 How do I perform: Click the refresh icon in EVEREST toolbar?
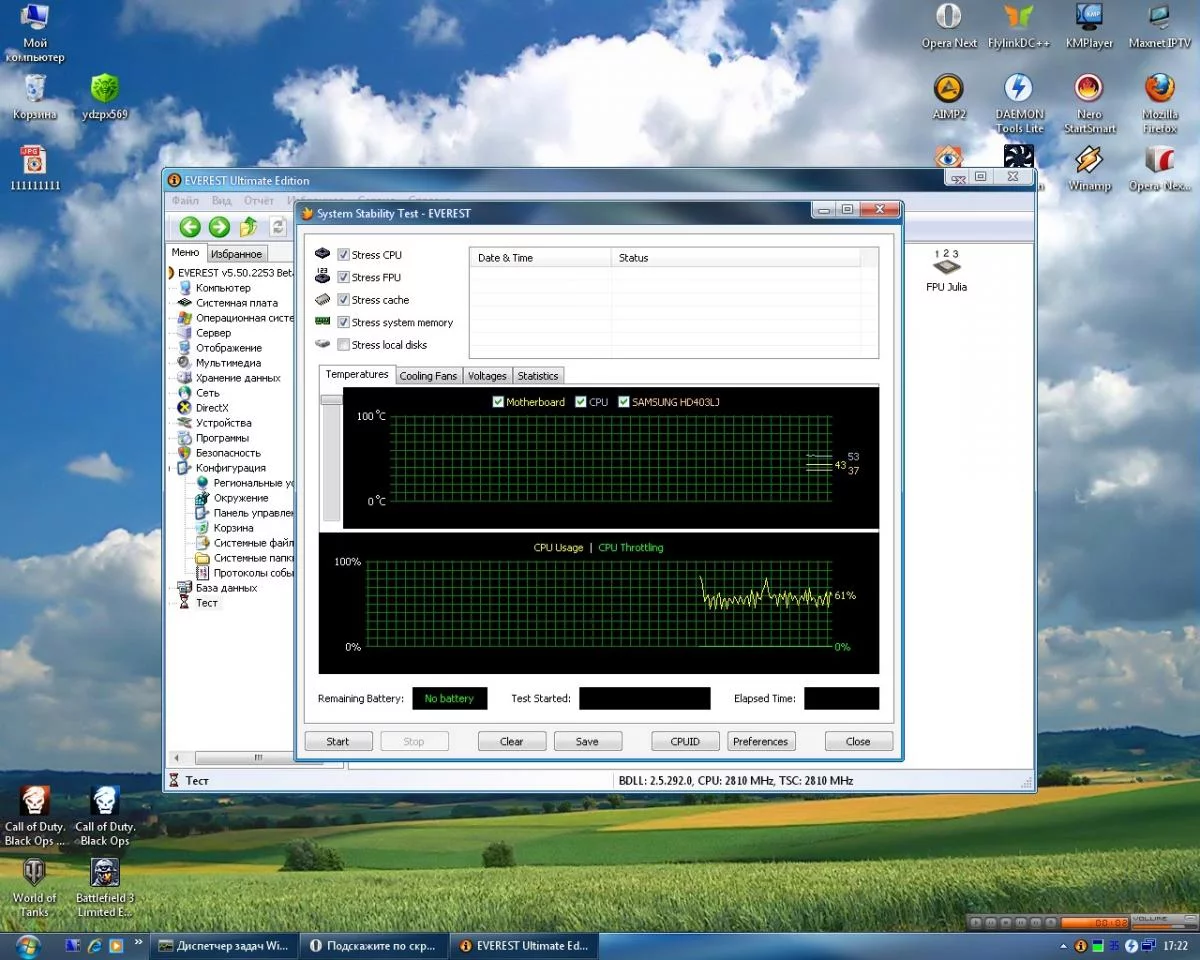(278, 227)
